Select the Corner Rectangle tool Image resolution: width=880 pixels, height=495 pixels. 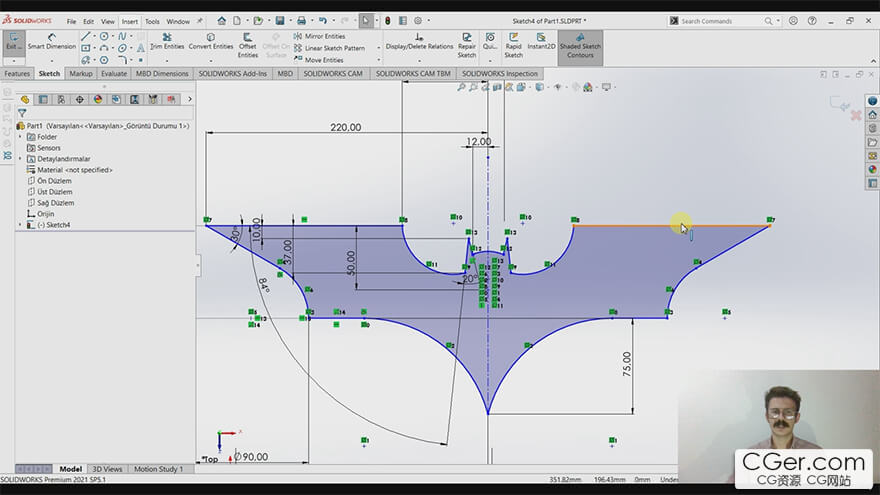(85, 48)
